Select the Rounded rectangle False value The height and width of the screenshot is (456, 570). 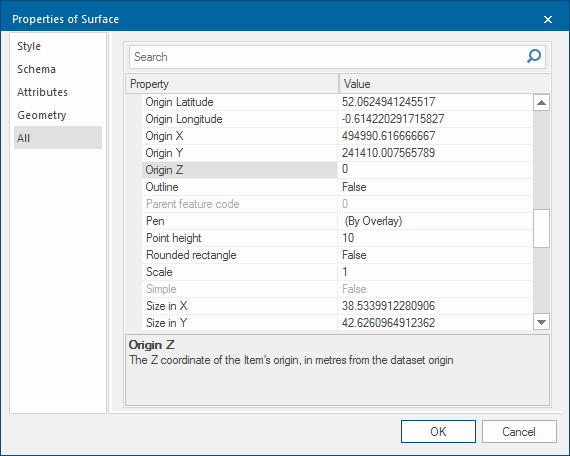pos(435,255)
